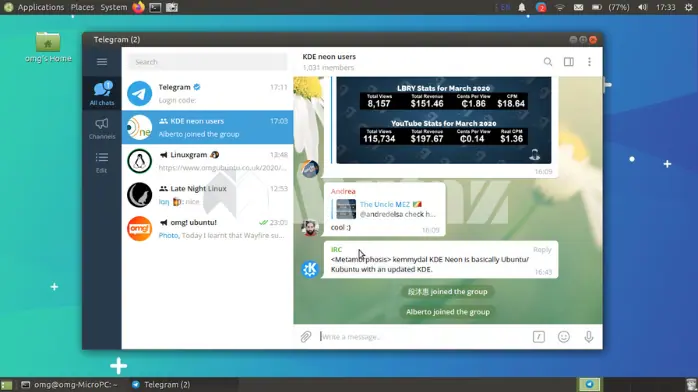Click the Show Desktop button in bottom panel
698x392 pixels.
click(x=6, y=385)
